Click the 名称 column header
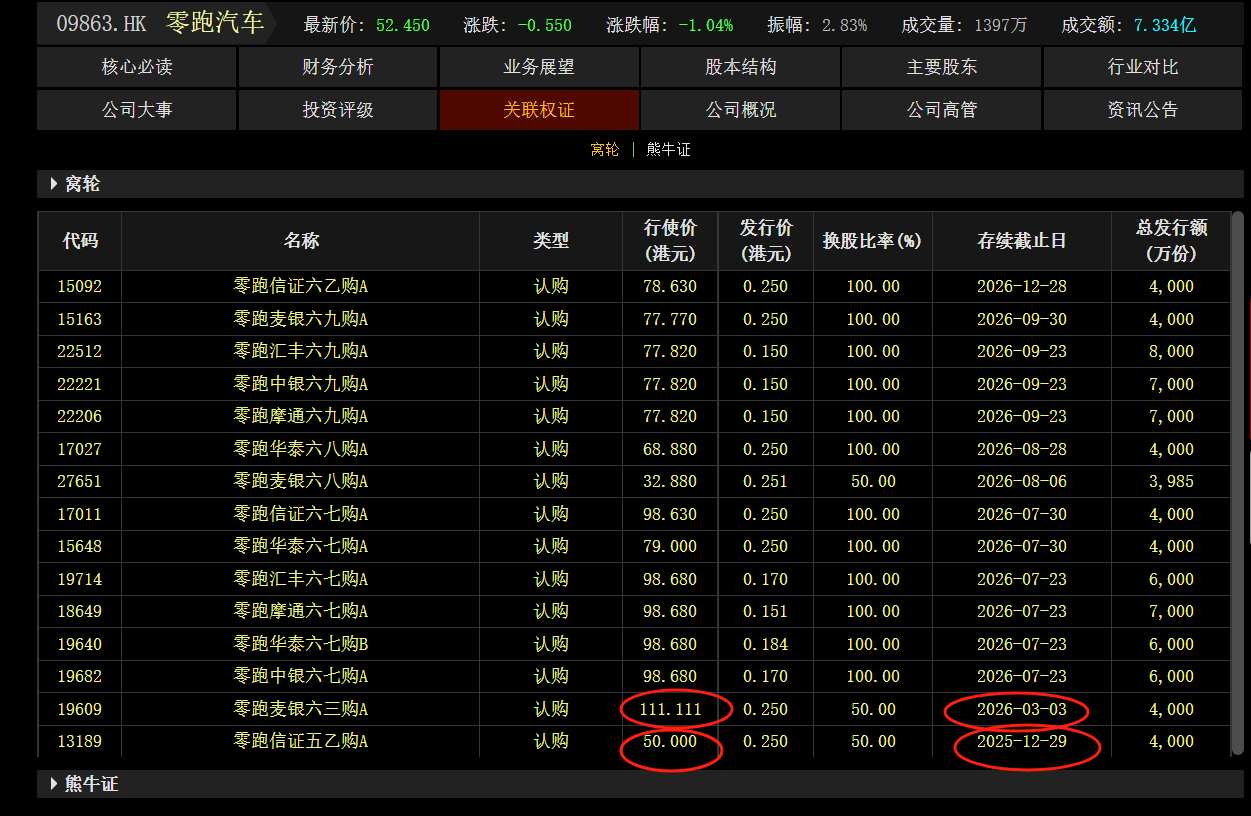Screen dimensions: 1251x816 (x=301, y=241)
